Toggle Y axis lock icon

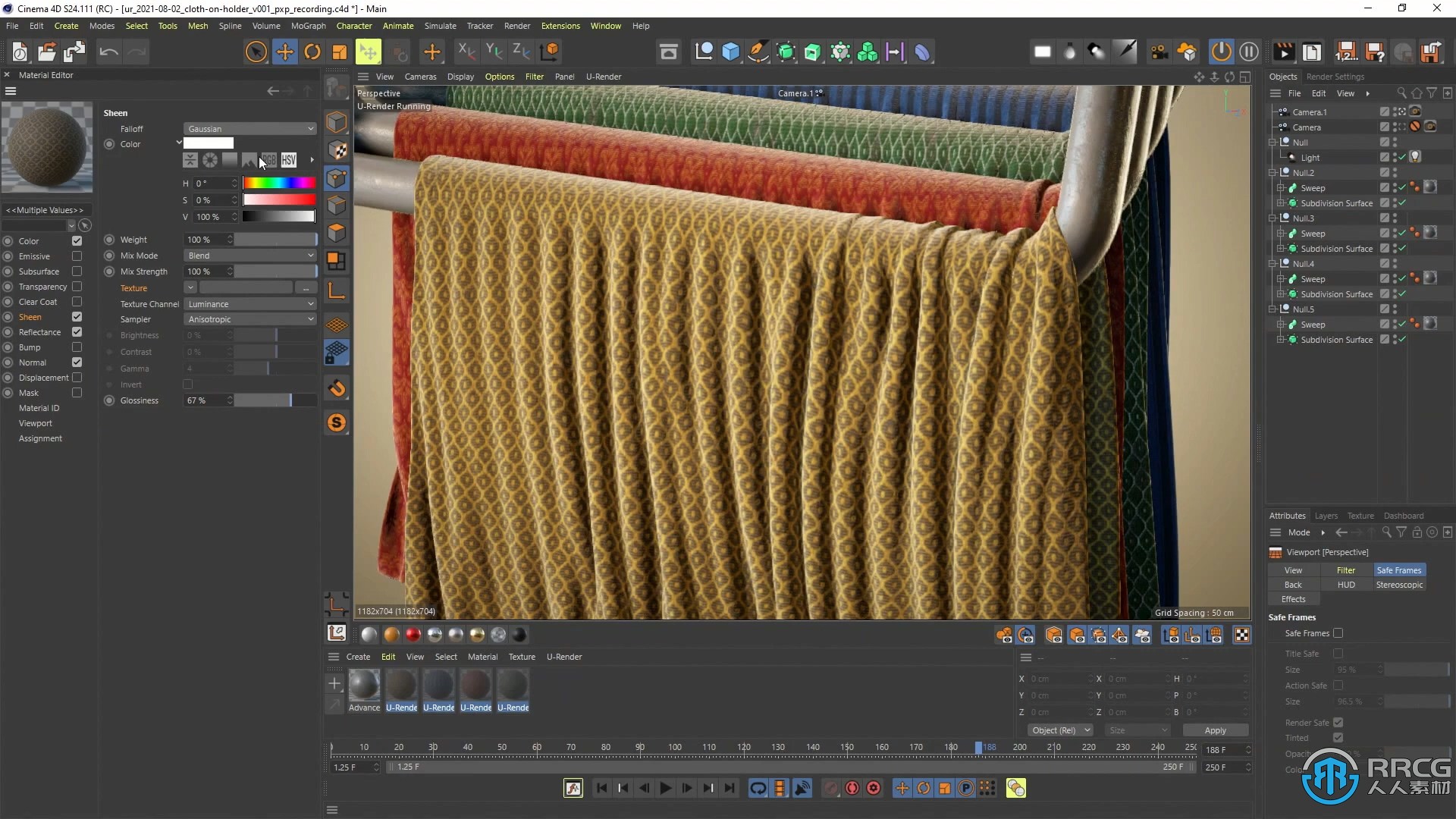pyautogui.click(x=493, y=52)
